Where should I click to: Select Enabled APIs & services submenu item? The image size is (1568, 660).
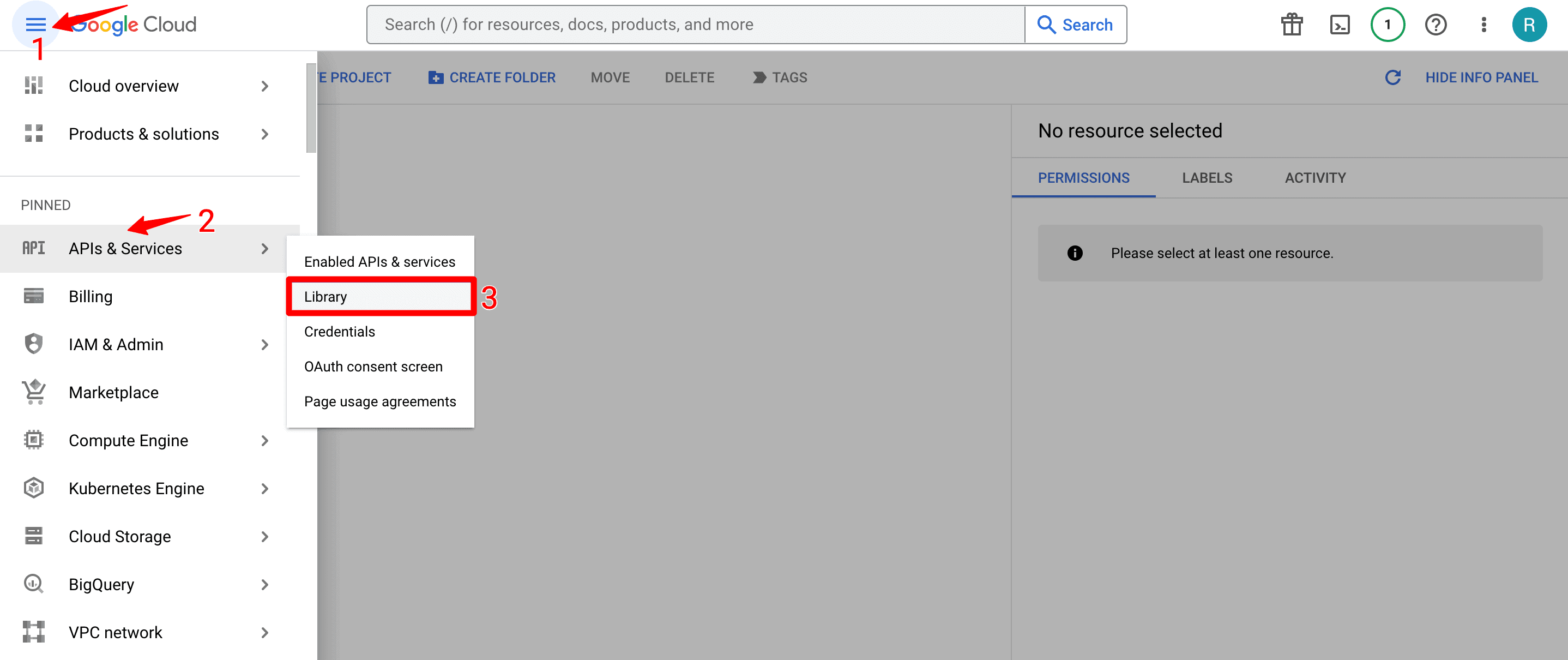coord(380,261)
